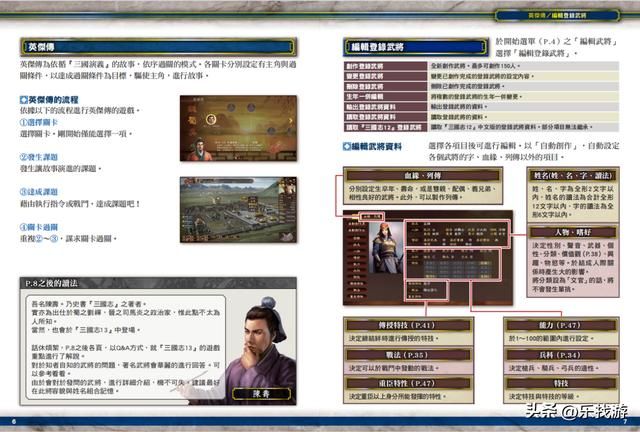640x432 pixels.
Task: Click text 重複②~③，謀求關卡過關
Action: pos(68,238)
